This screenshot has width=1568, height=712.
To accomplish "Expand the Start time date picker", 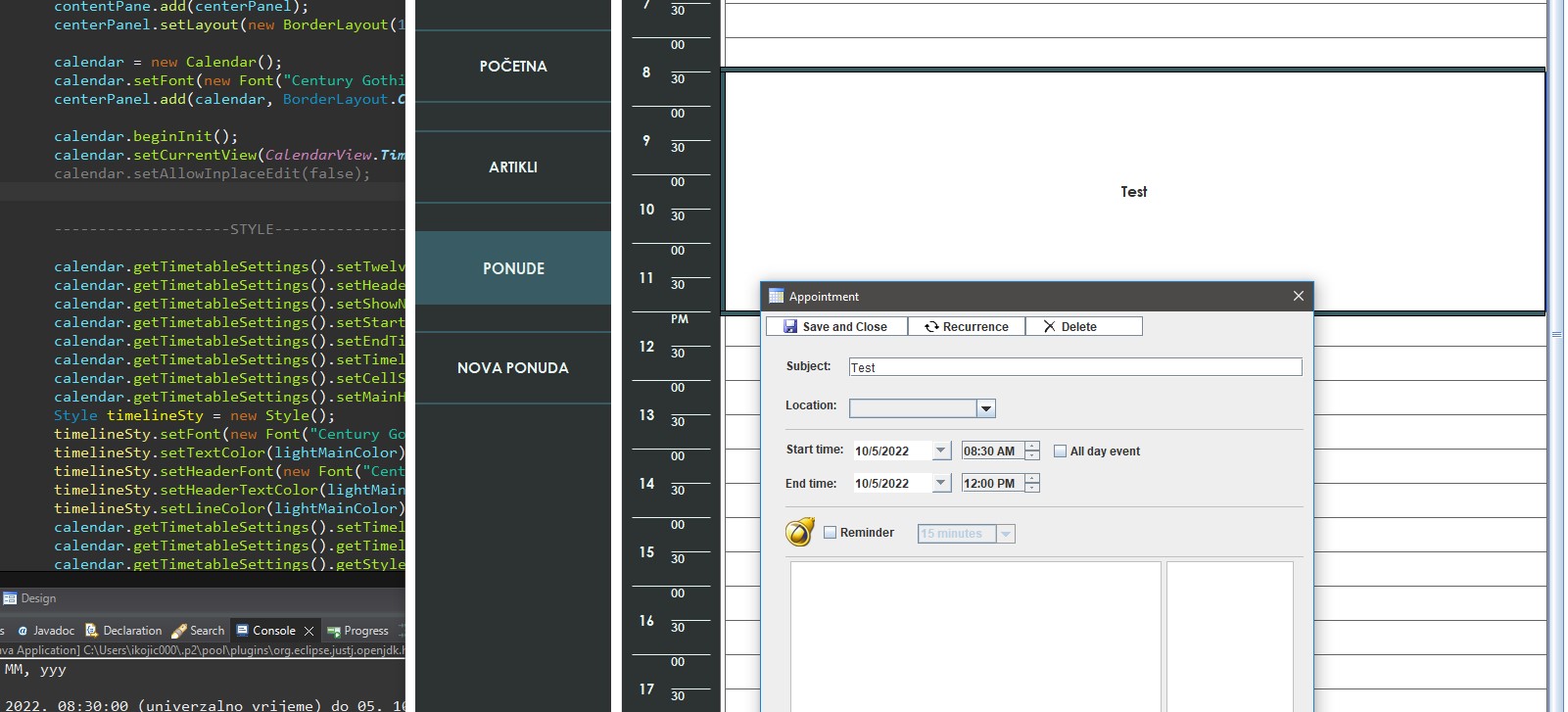I will (x=940, y=451).
